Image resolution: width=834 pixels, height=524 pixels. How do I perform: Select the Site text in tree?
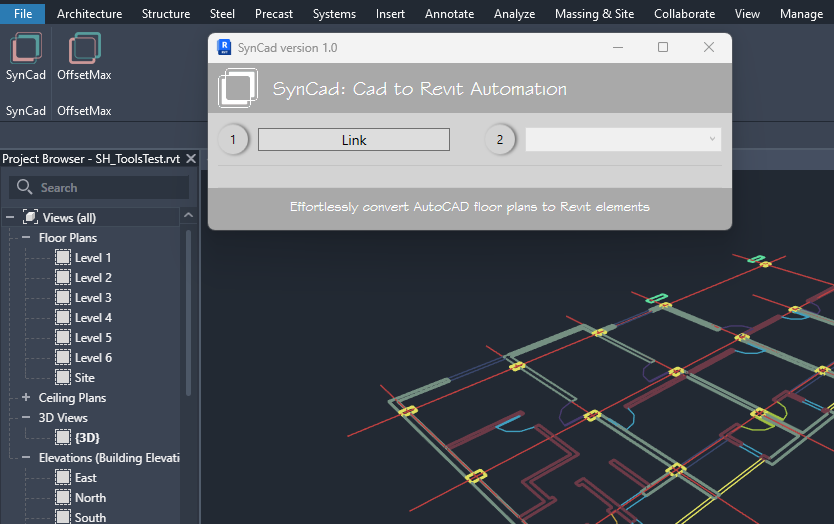[85, 378]
